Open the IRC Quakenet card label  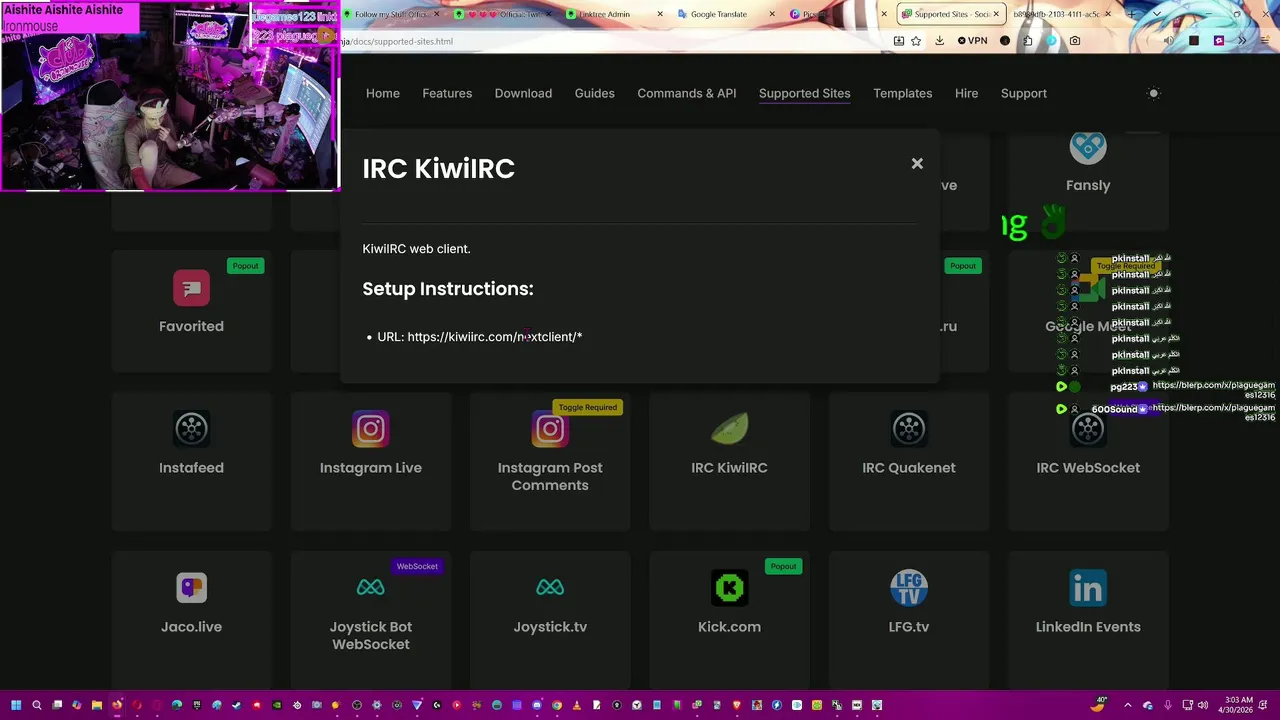point(909,467)
